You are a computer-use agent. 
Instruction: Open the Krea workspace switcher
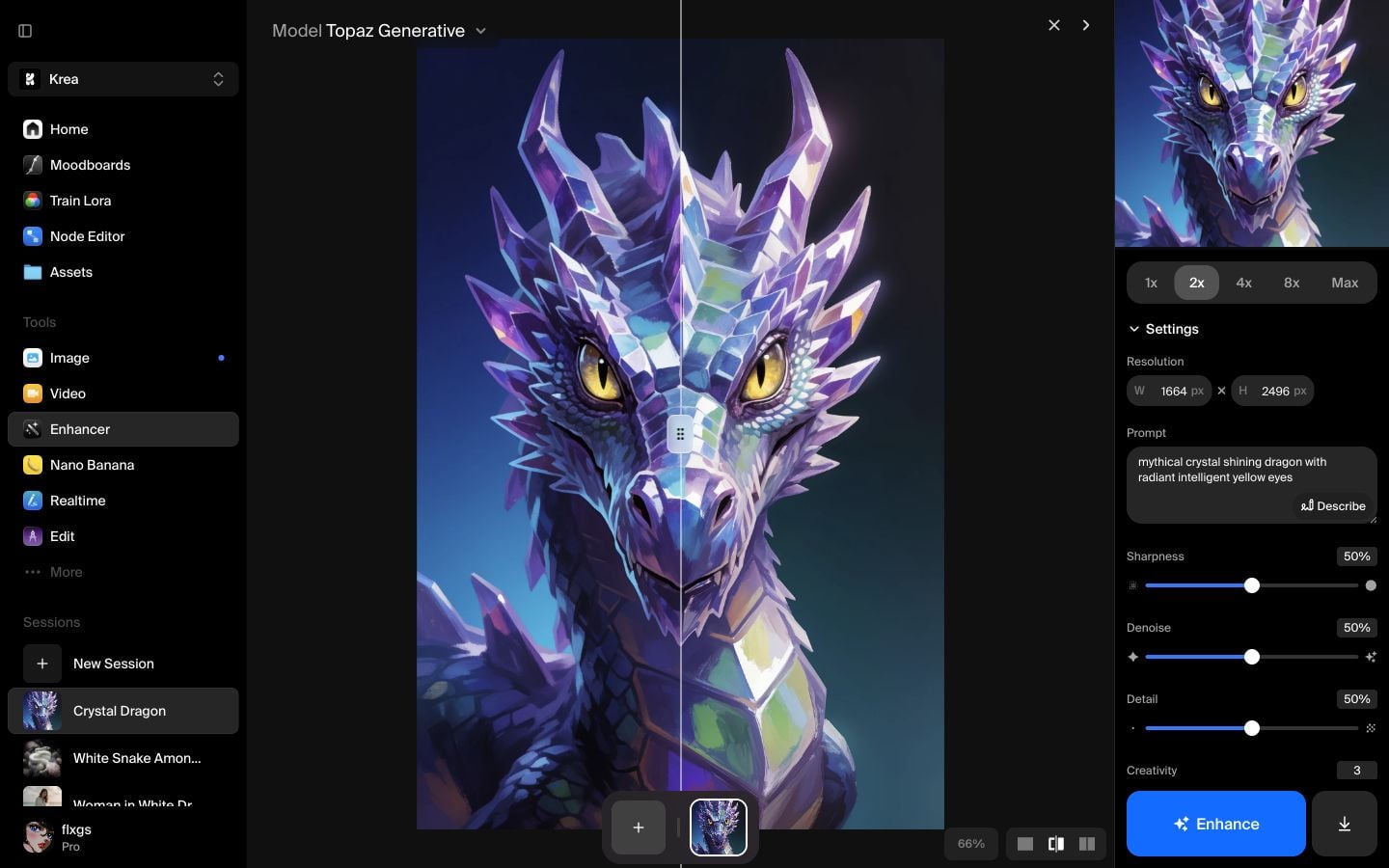point(123,79)
